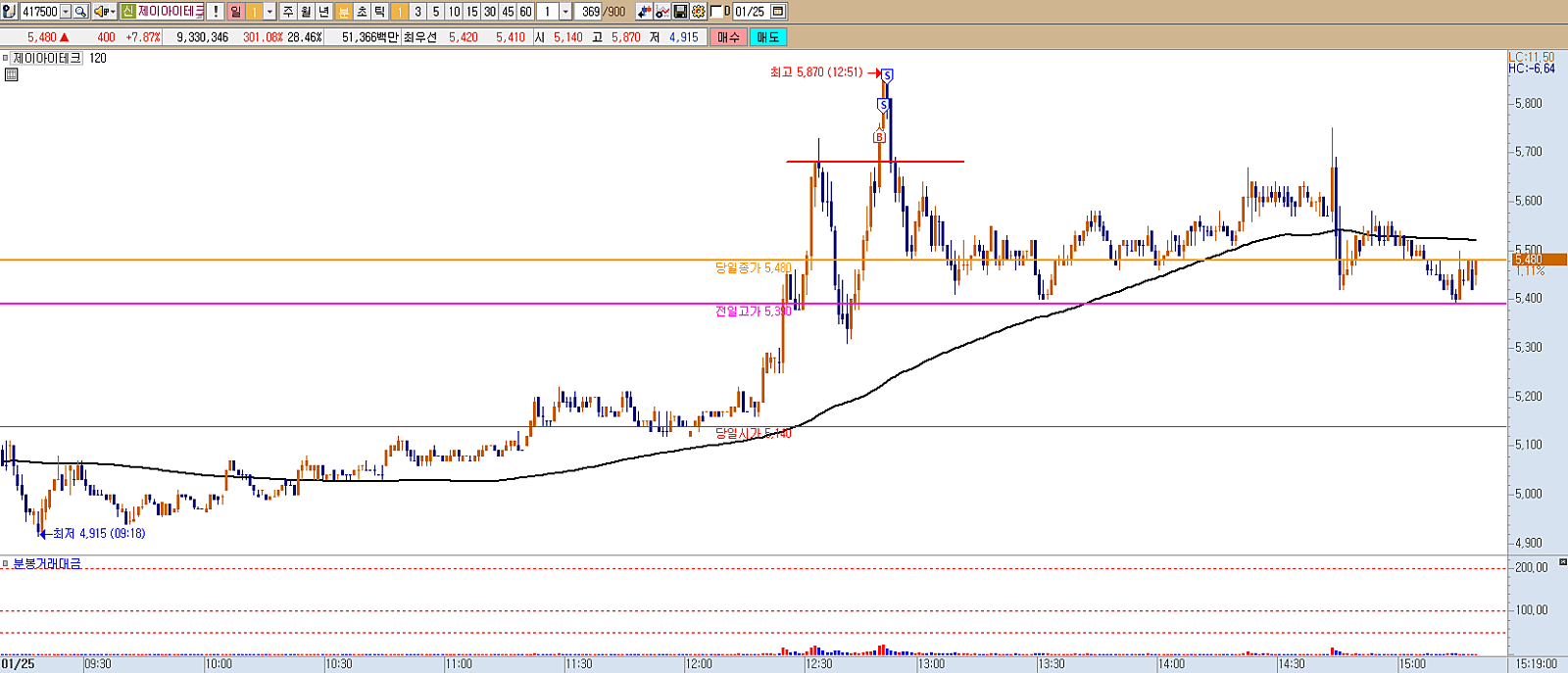The height and width of the screenshot is (673, 1568).
Task: Click the 당일시가 line label
Action: (754, 433)
